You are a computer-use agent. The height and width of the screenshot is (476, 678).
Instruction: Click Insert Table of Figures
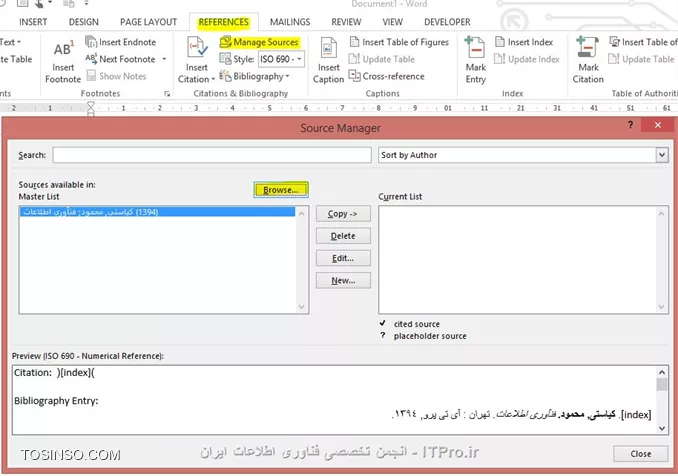[x=399, y=42]
